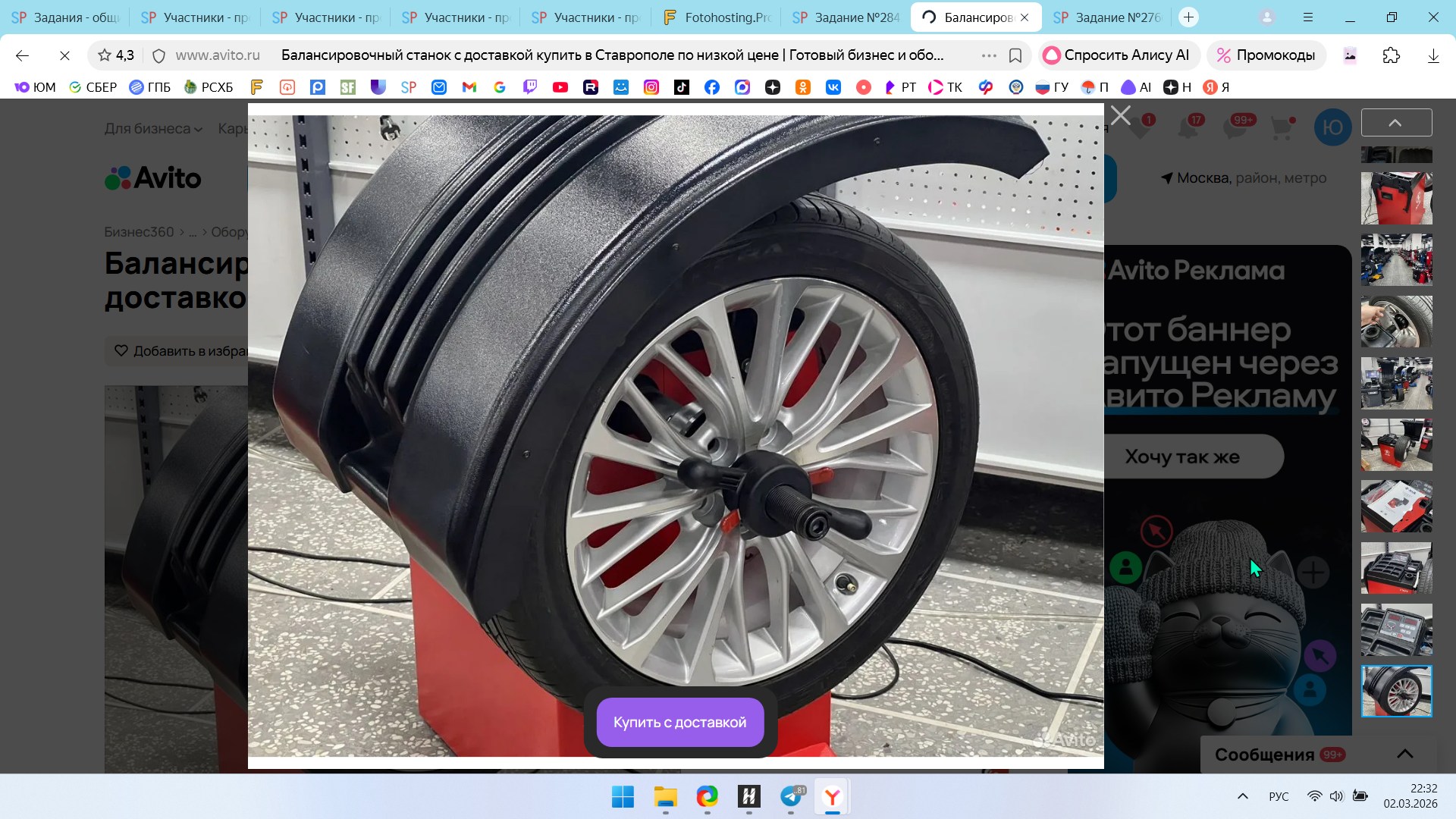Open browser extensions puzzle icon
Screen dimensions: 1456x819
tap(1391, 55)
